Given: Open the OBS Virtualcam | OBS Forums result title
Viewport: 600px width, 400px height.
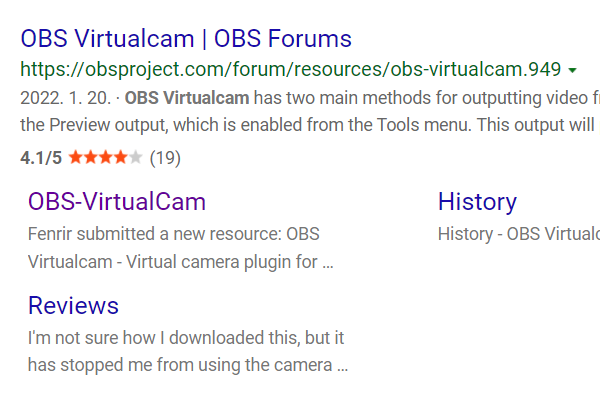Looking at the screenshot, I should tap(186, 39).
